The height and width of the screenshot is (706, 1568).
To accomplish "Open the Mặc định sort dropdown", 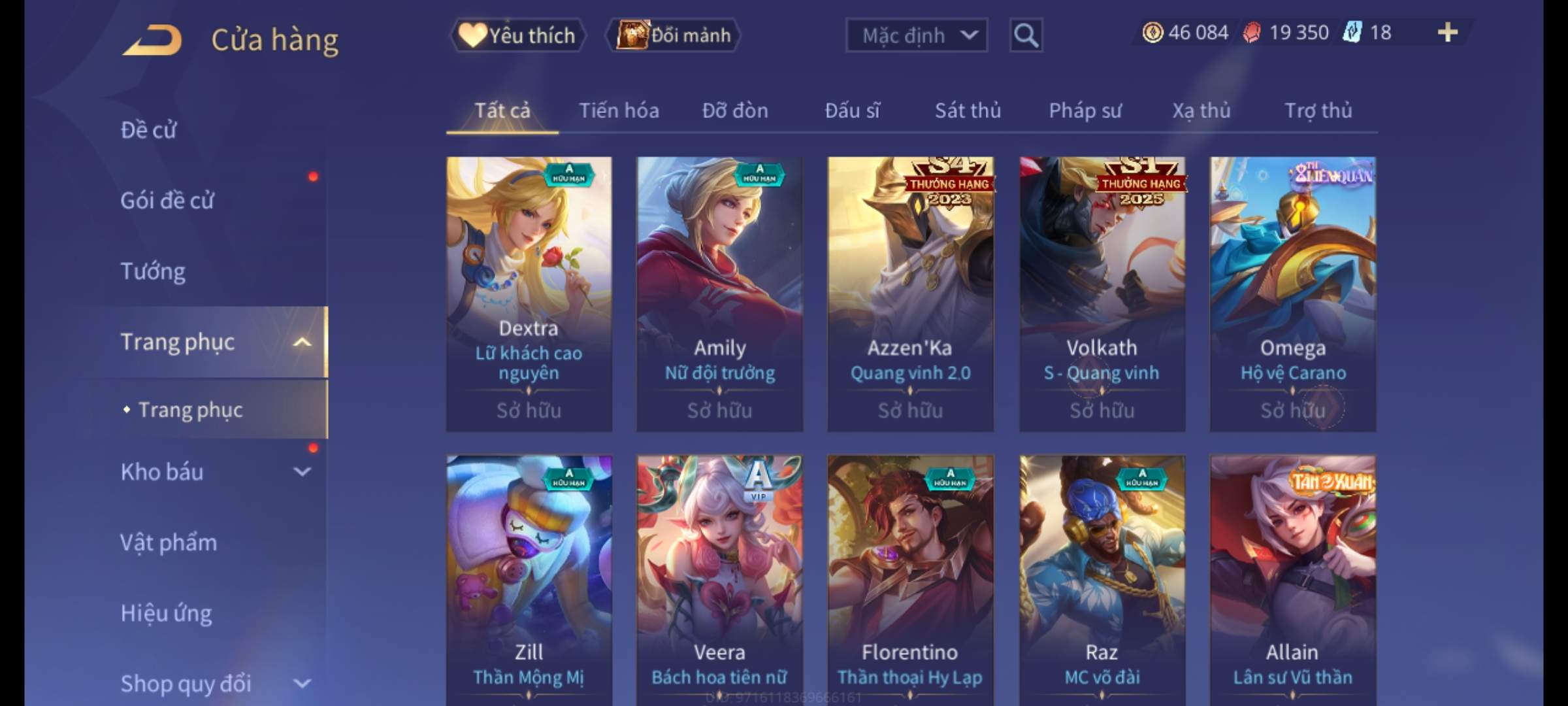I will pos(916,35).
